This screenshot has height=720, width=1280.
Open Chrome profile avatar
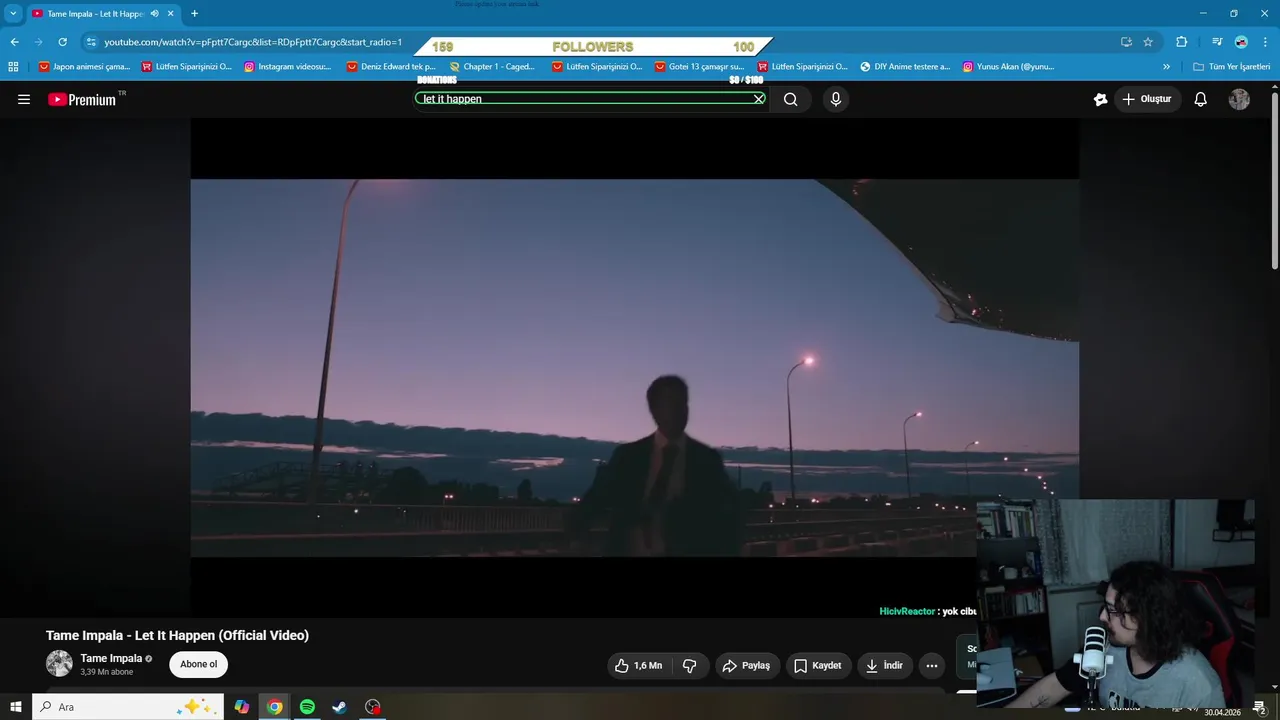pyautogui.click(x=1241, y=42)
